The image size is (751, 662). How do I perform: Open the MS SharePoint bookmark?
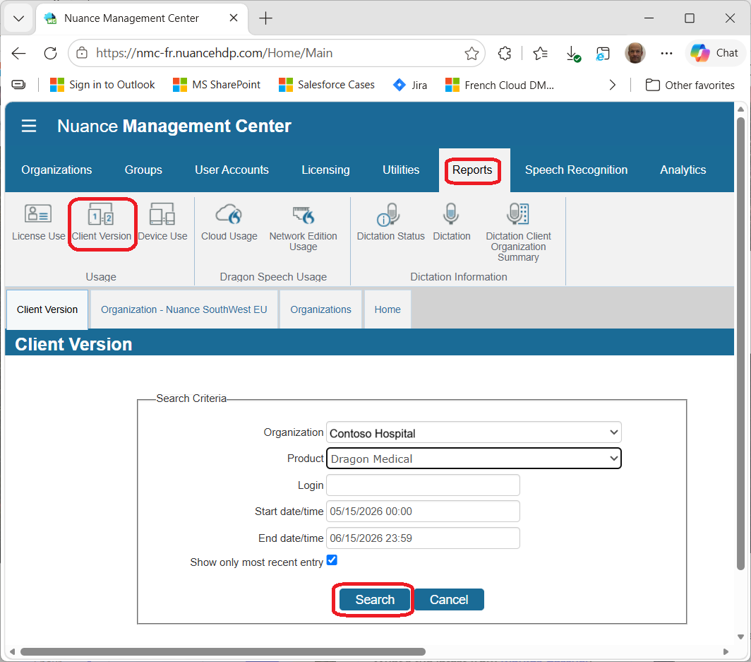click(216, 85)
